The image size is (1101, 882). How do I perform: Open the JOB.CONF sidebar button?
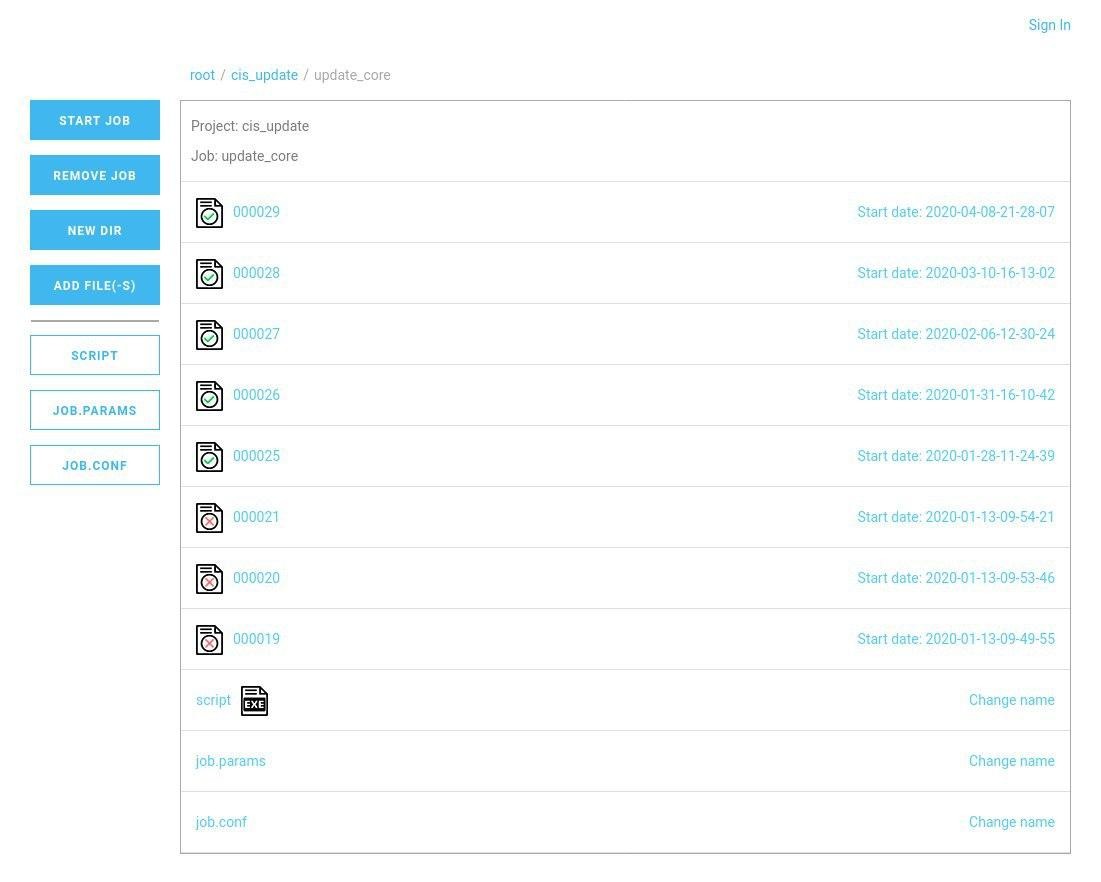point(95,465)
